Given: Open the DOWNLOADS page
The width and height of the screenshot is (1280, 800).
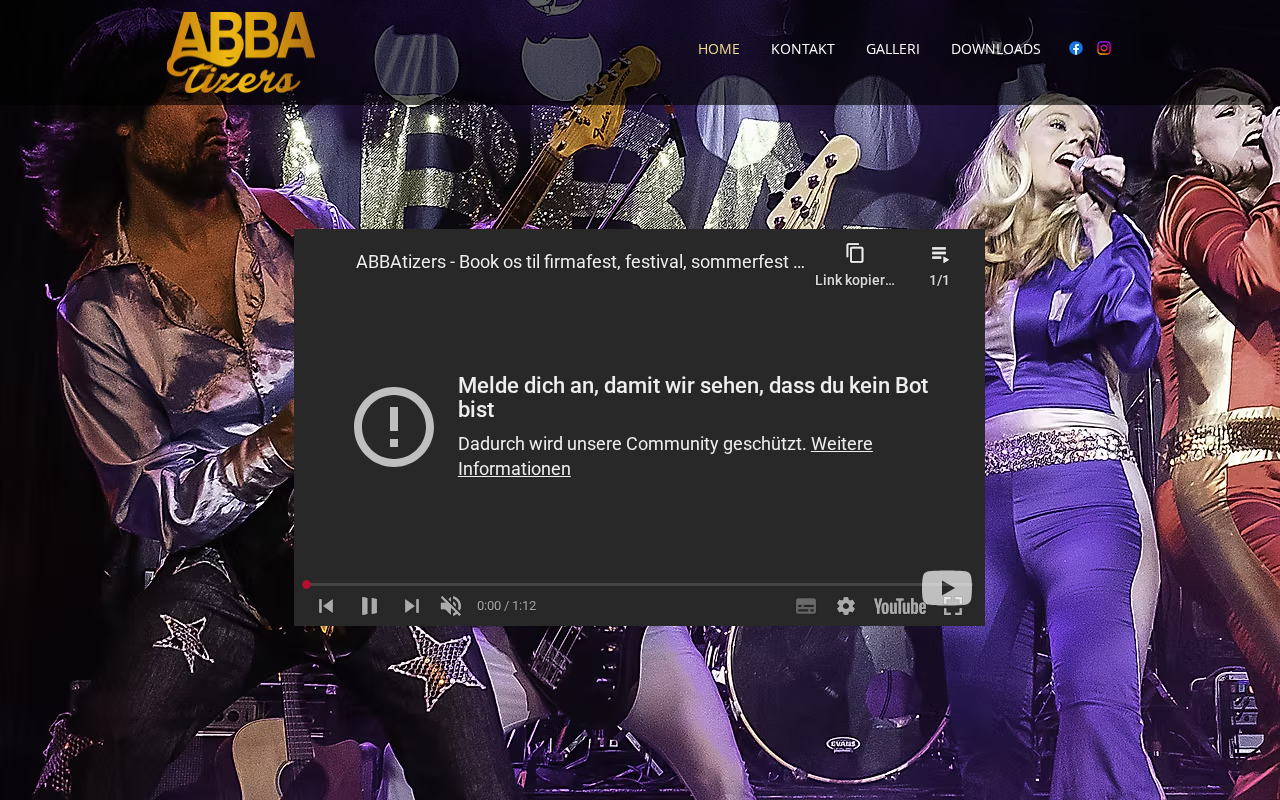Looking at the screenshot, I should click(996, 49).
